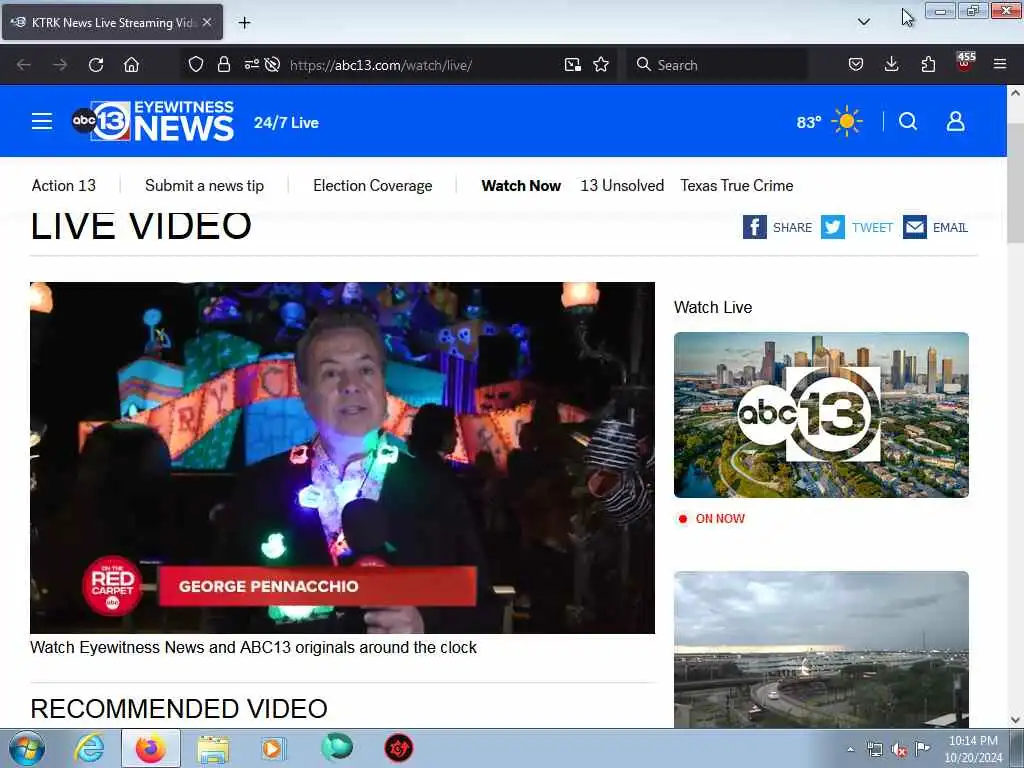Image resolution: width=1024 pixels, height=768 pixels.
Task: Open Submit a news tip
Action: point(204,185)
